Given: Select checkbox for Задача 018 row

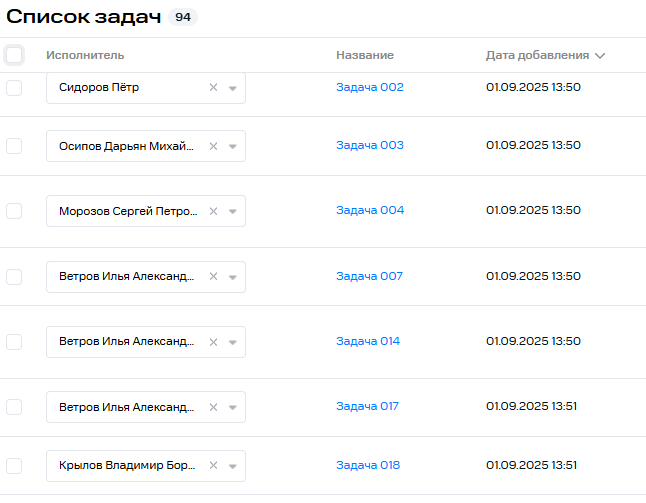Looking at the screenshot, I should coord(14,466).
